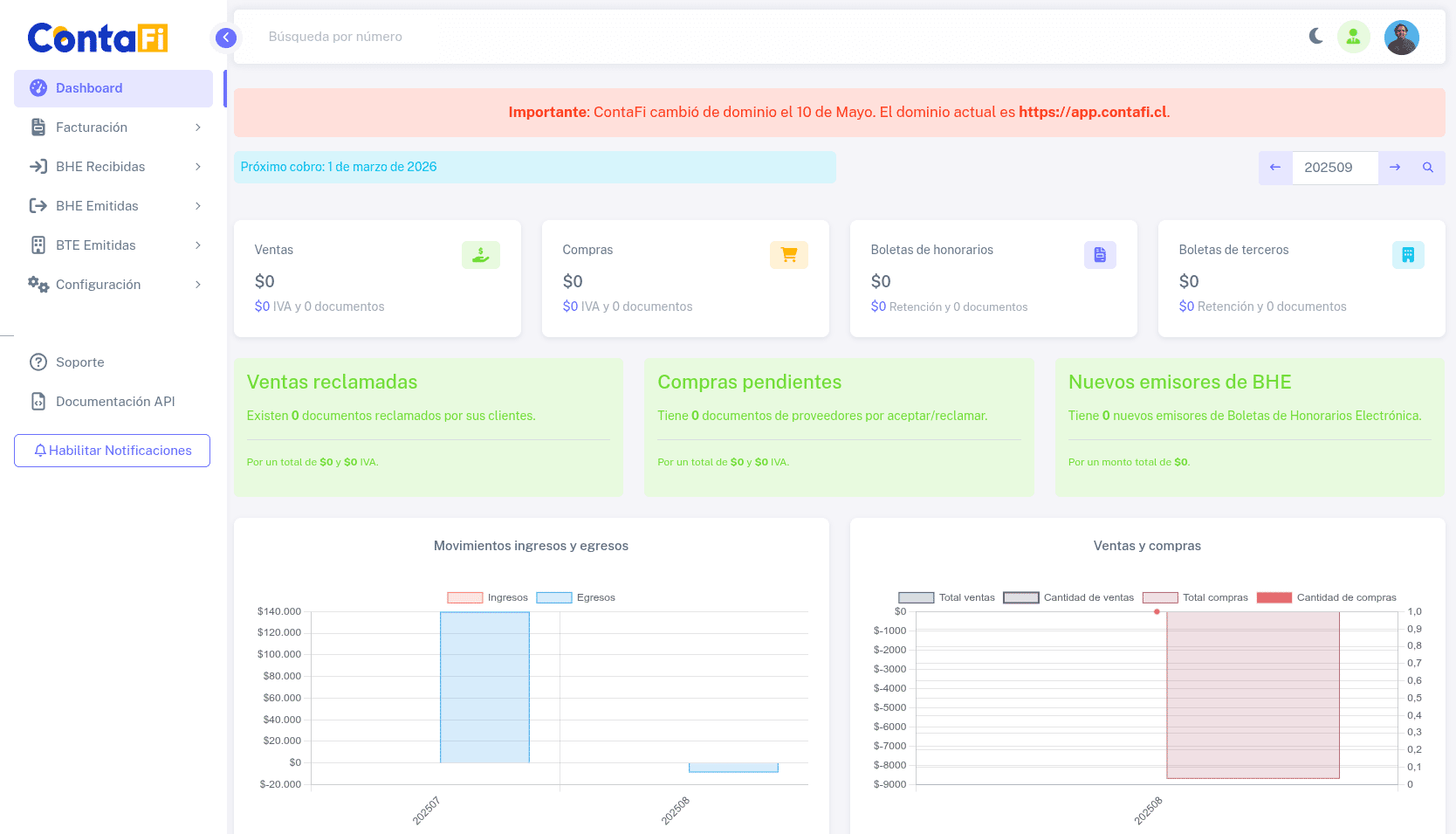
Task: Click the green user account icon
Action: click(1353, 37)
